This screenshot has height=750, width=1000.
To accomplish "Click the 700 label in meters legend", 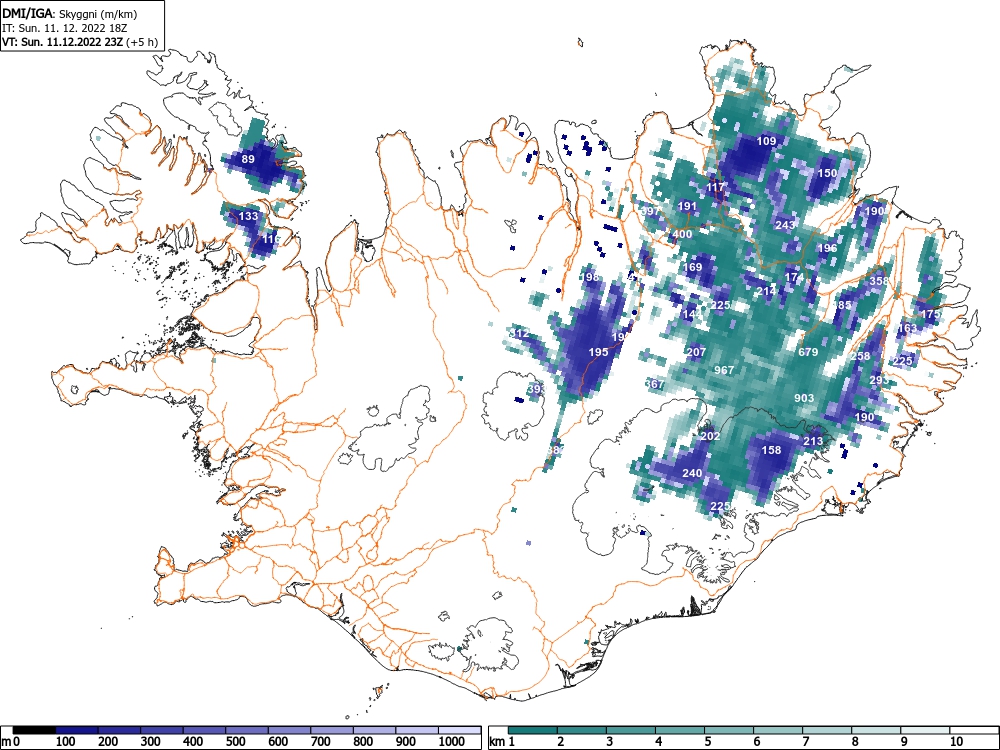I will (x=321, y=742).
